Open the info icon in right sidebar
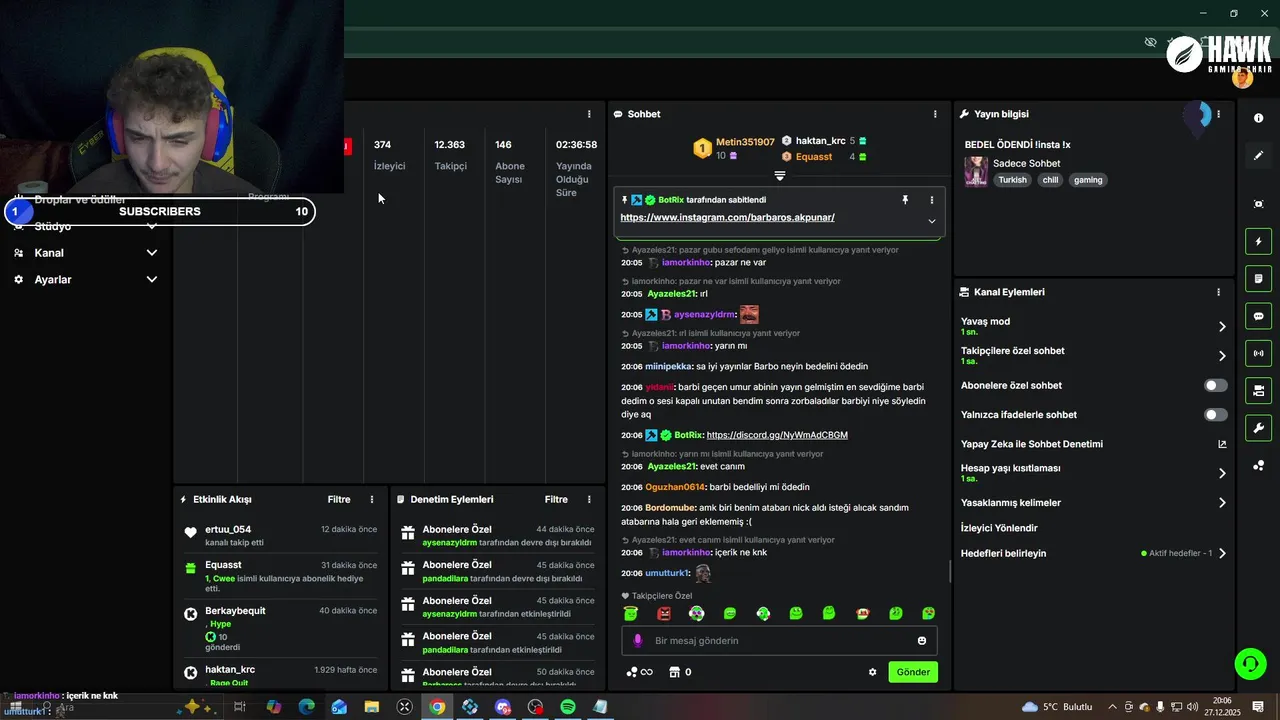Screen dimensions: 1280x720 click(x=1258, y=118)
